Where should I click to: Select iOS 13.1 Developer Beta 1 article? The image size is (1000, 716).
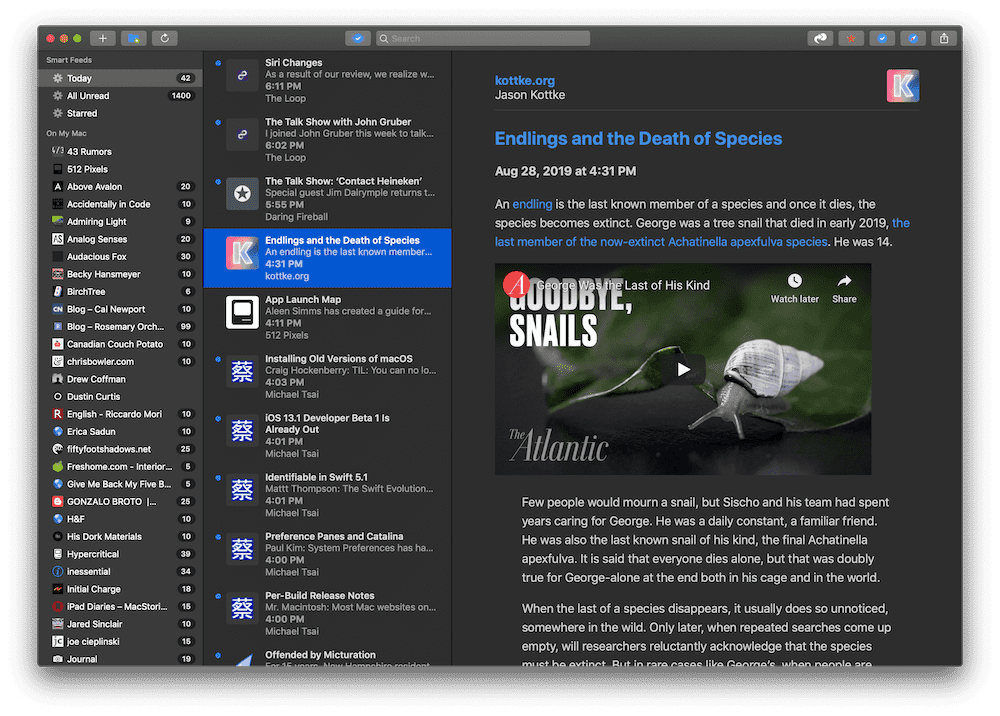(328, 436)
